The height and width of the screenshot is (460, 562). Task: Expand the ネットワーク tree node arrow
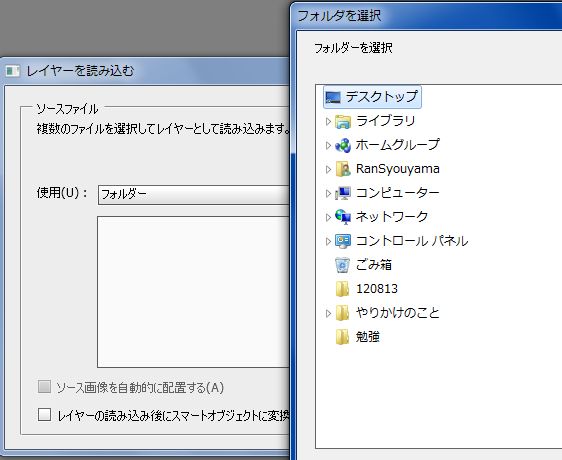pos(328,218)
